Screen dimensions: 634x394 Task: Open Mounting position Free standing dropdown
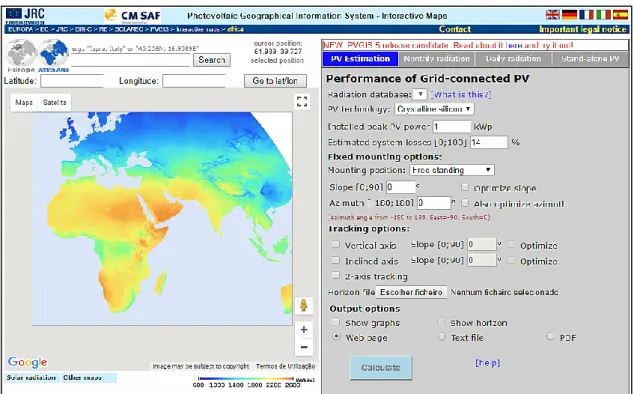tap(452, 170)
